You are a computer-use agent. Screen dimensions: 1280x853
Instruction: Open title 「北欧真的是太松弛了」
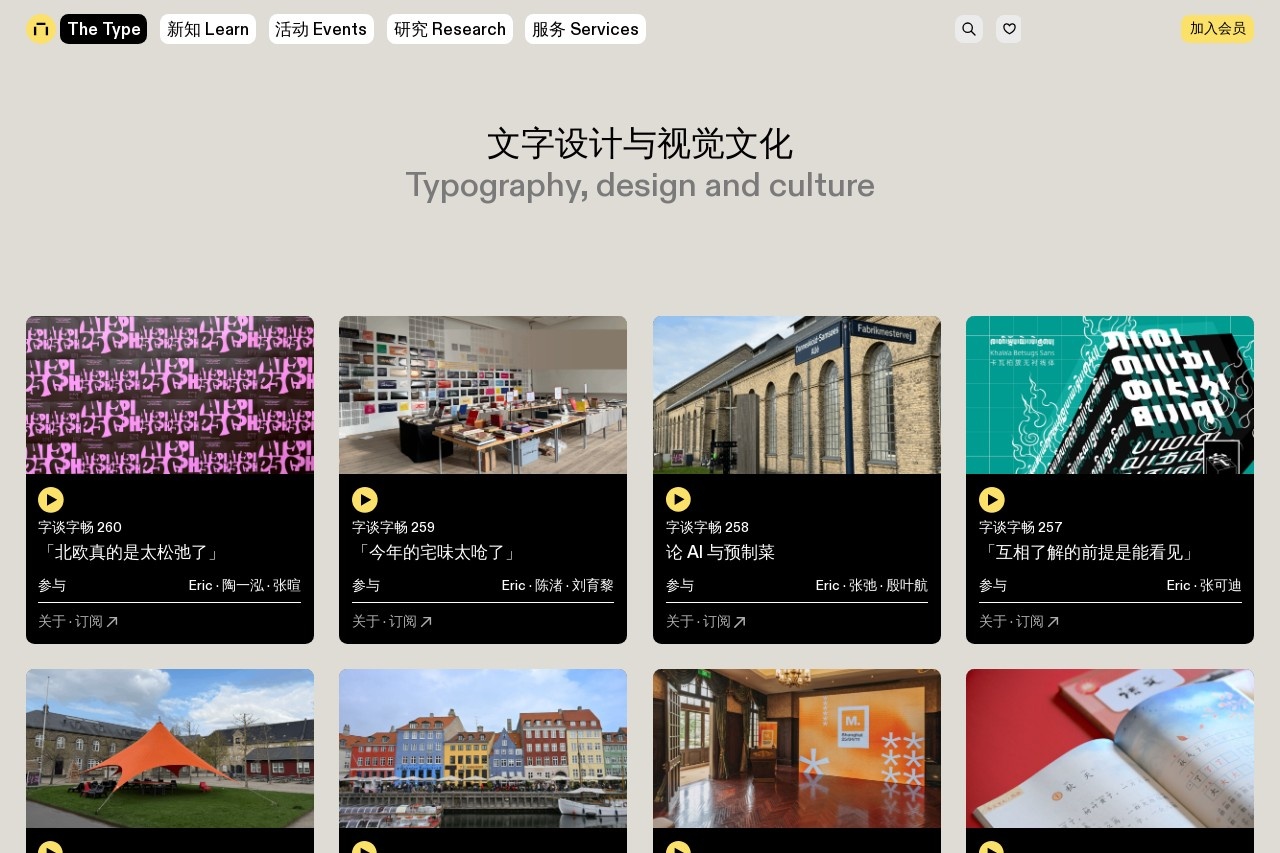(129, 552)
